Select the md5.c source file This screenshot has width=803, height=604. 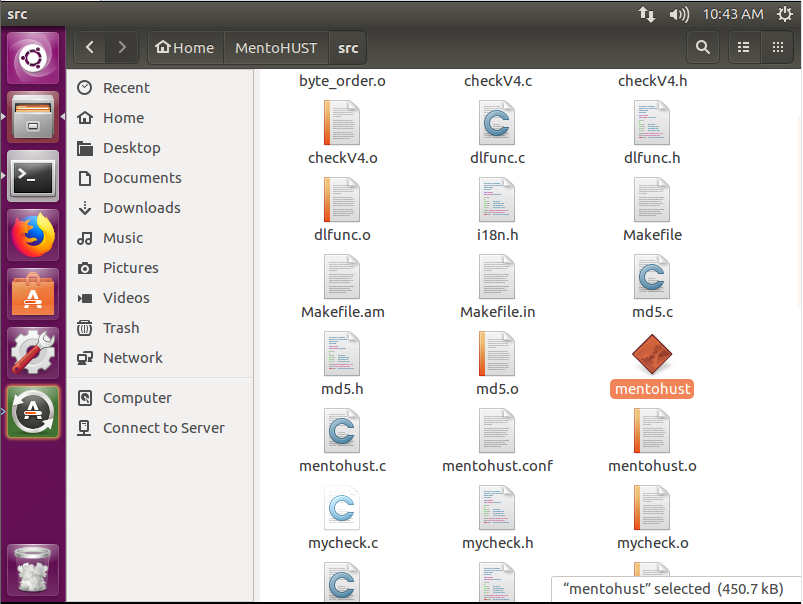coord(652,278)
